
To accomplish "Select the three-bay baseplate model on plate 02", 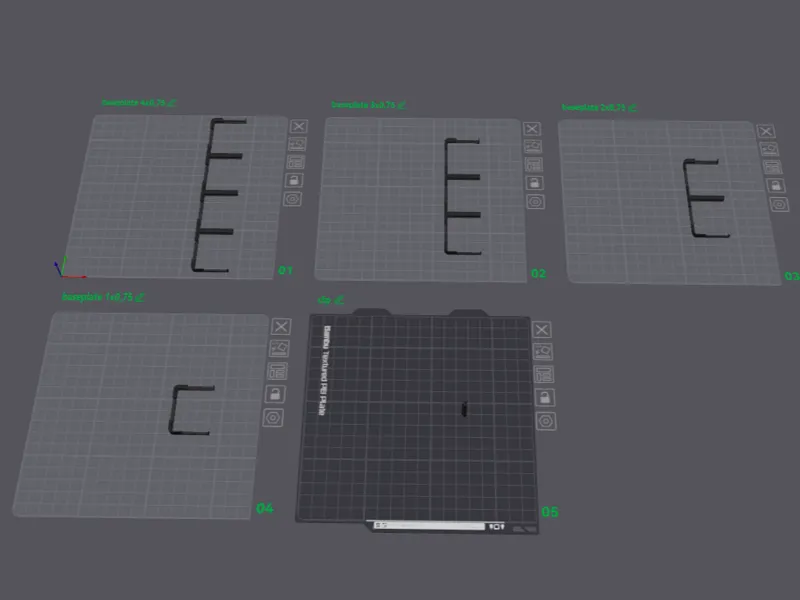I will click(x=447, y=196).
